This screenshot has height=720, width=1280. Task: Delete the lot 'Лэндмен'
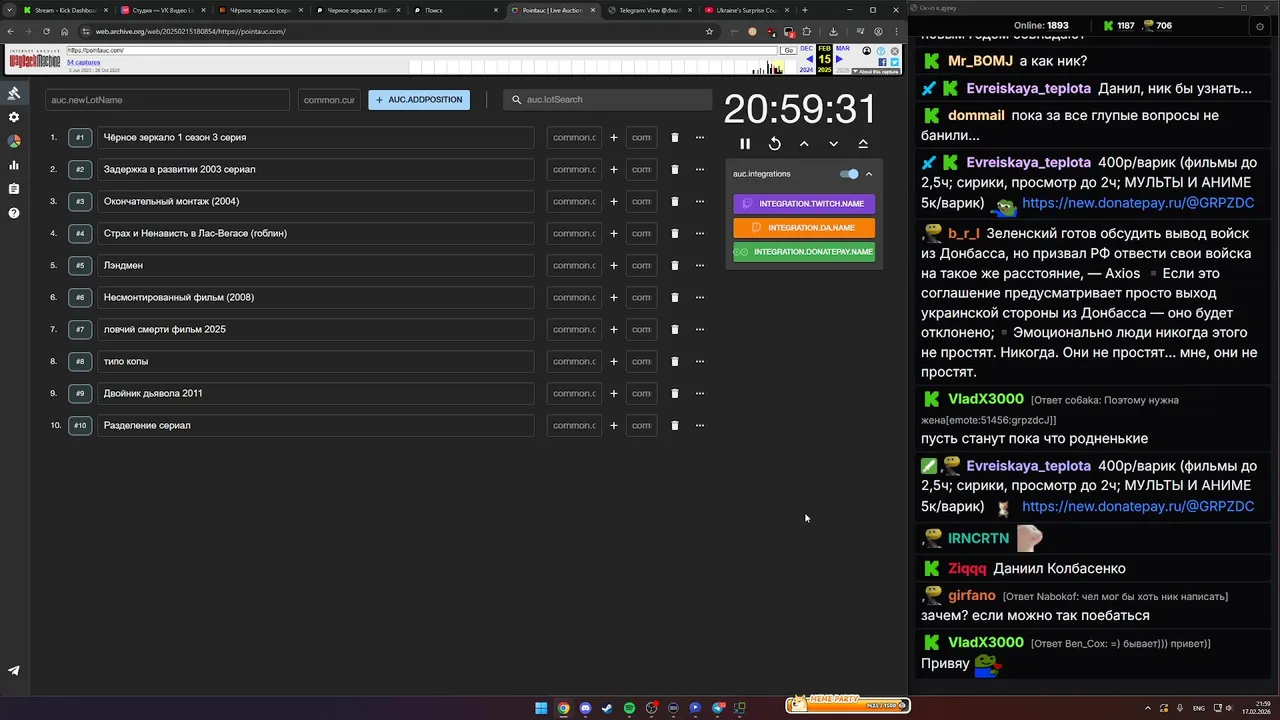click(x=674, y=265)
